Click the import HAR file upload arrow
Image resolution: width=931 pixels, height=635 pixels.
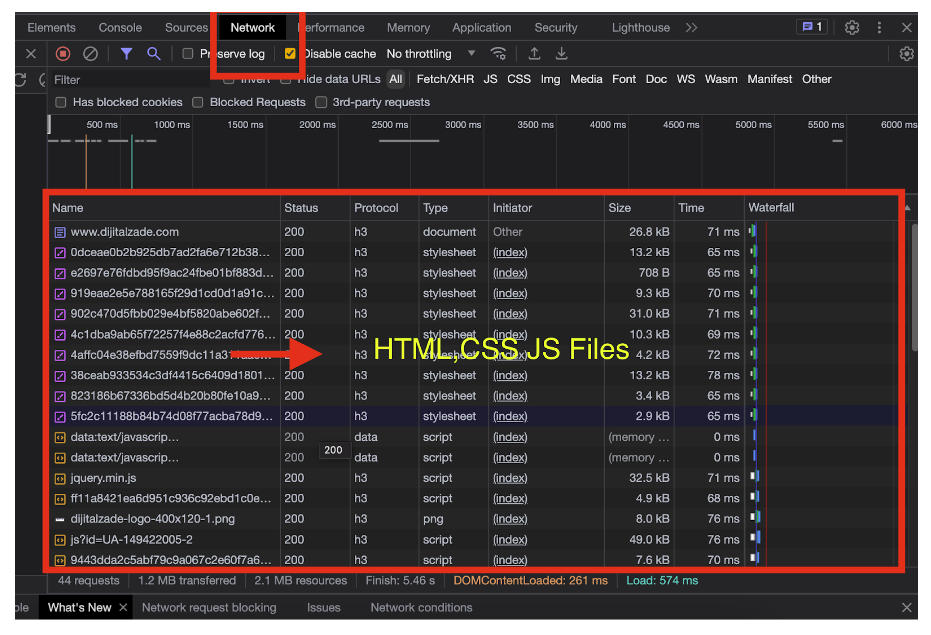click(534, 54)
